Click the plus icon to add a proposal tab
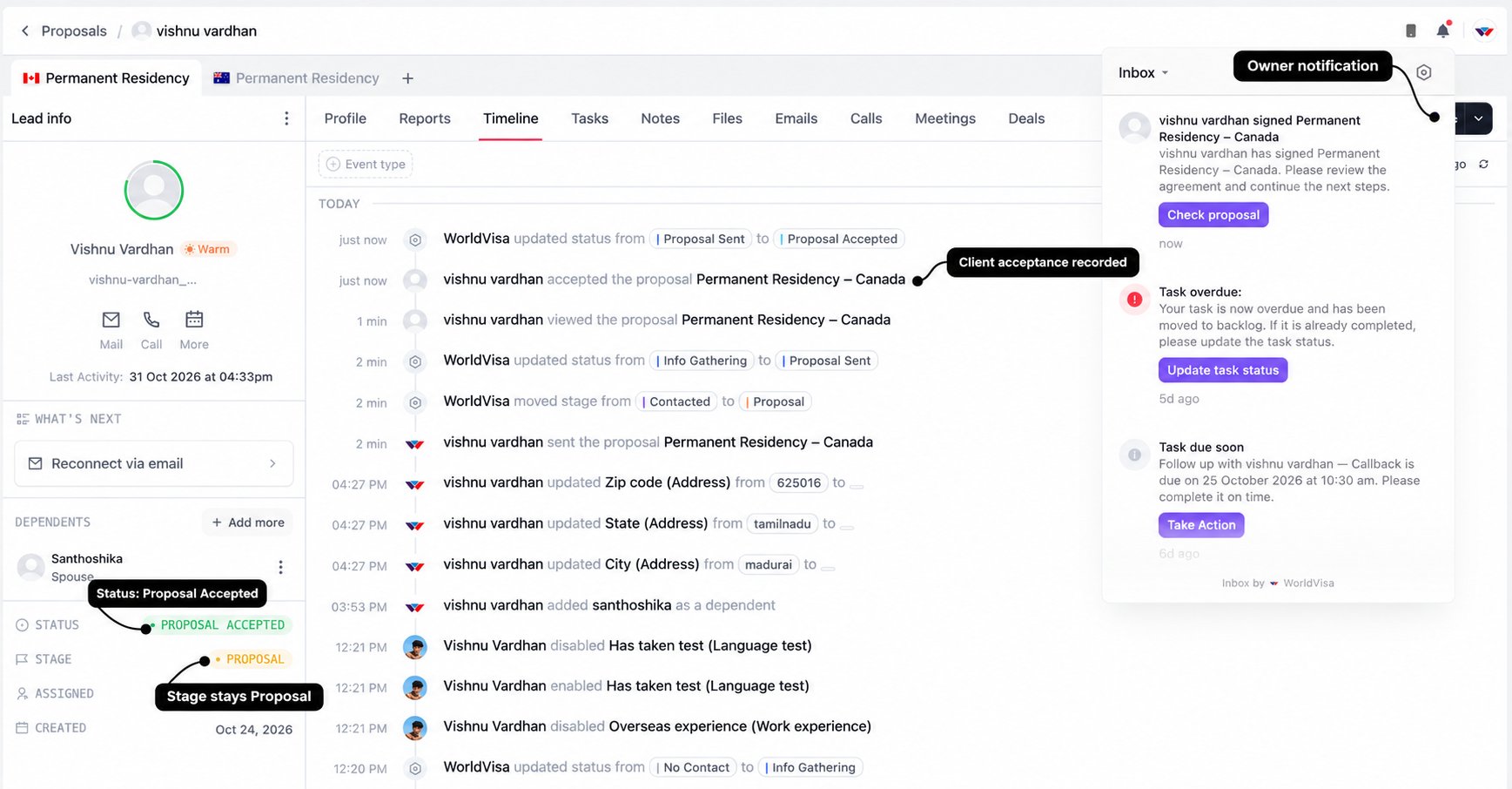 point(407,78)
